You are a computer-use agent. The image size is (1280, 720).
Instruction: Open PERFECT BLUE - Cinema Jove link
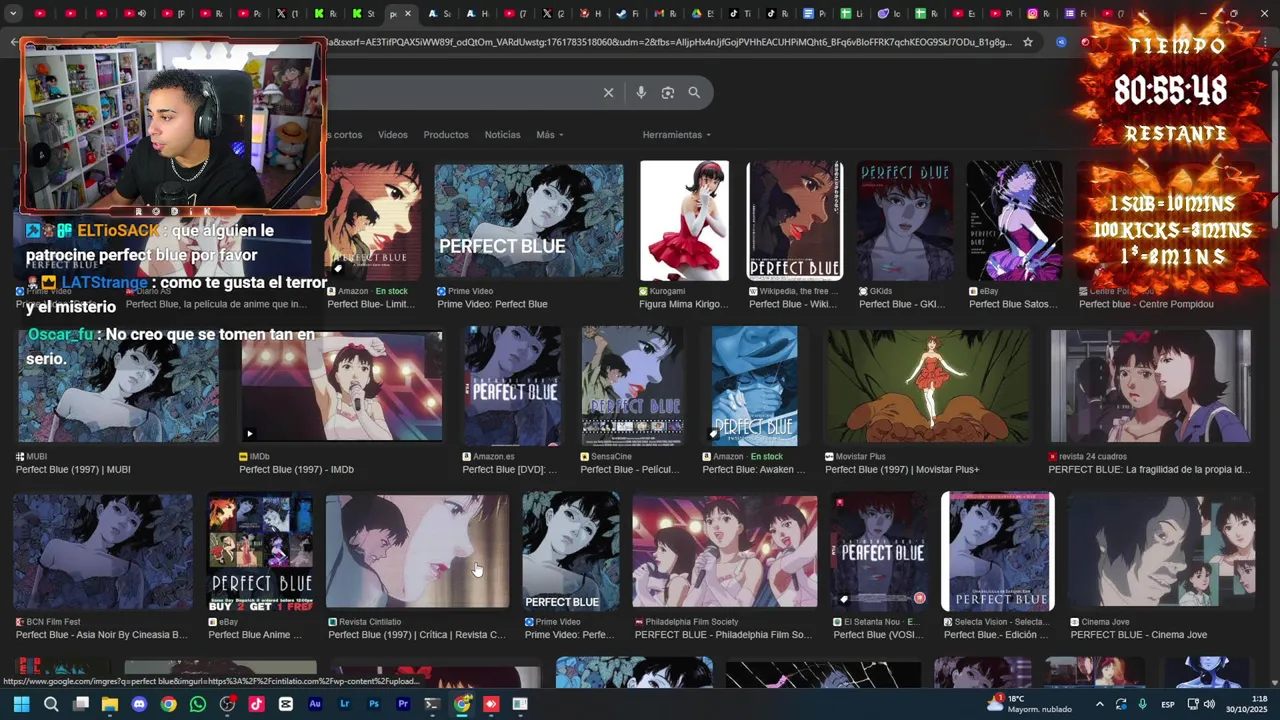(x=1139, y=634)
